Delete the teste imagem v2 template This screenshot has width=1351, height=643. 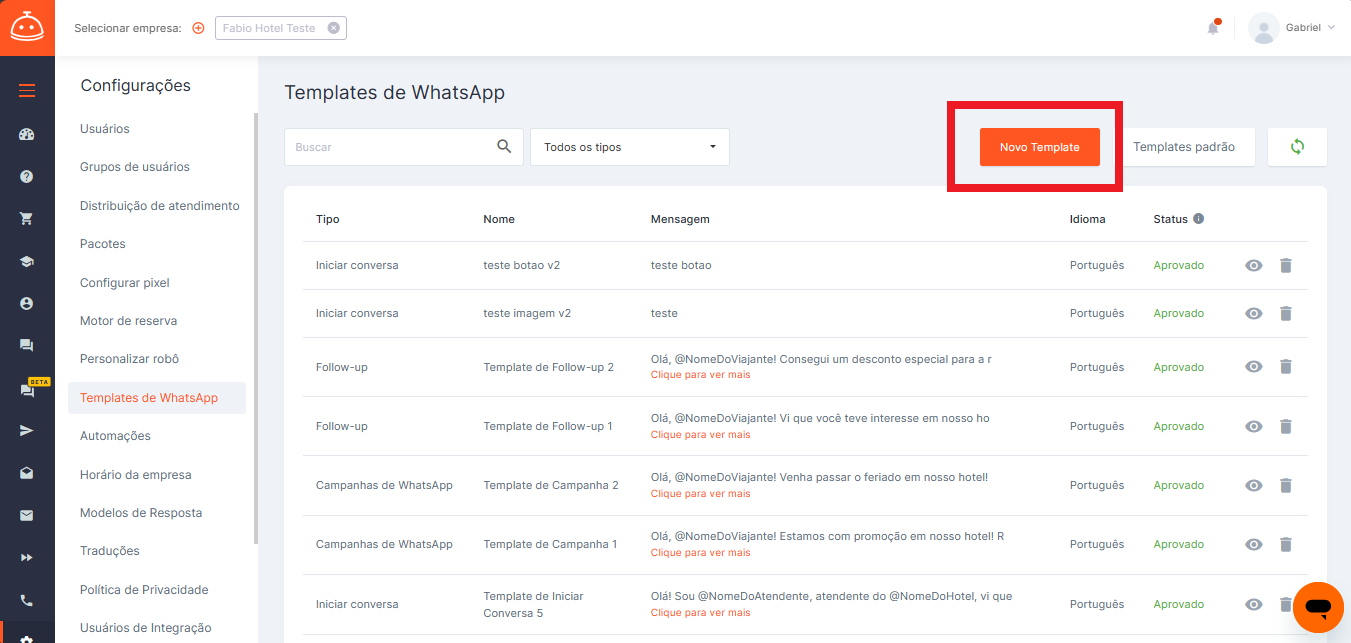click(x=1286, y=313)
